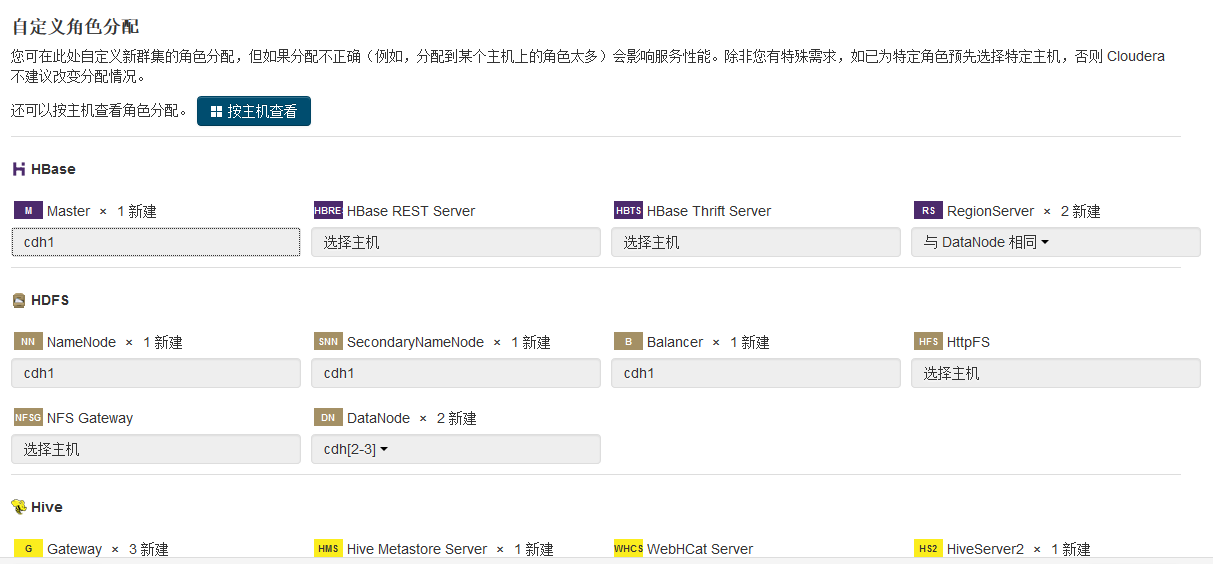This screenshot has height=564, width=1213.
Task: Select host for HBase REST Server
Action: (x=456, y=242)
